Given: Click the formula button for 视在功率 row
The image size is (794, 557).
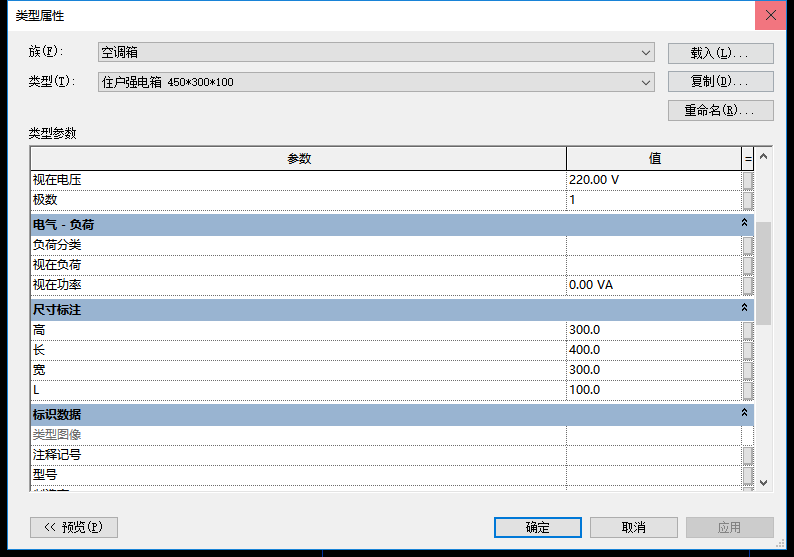Looking at the screenshot, I should (748, 286).
